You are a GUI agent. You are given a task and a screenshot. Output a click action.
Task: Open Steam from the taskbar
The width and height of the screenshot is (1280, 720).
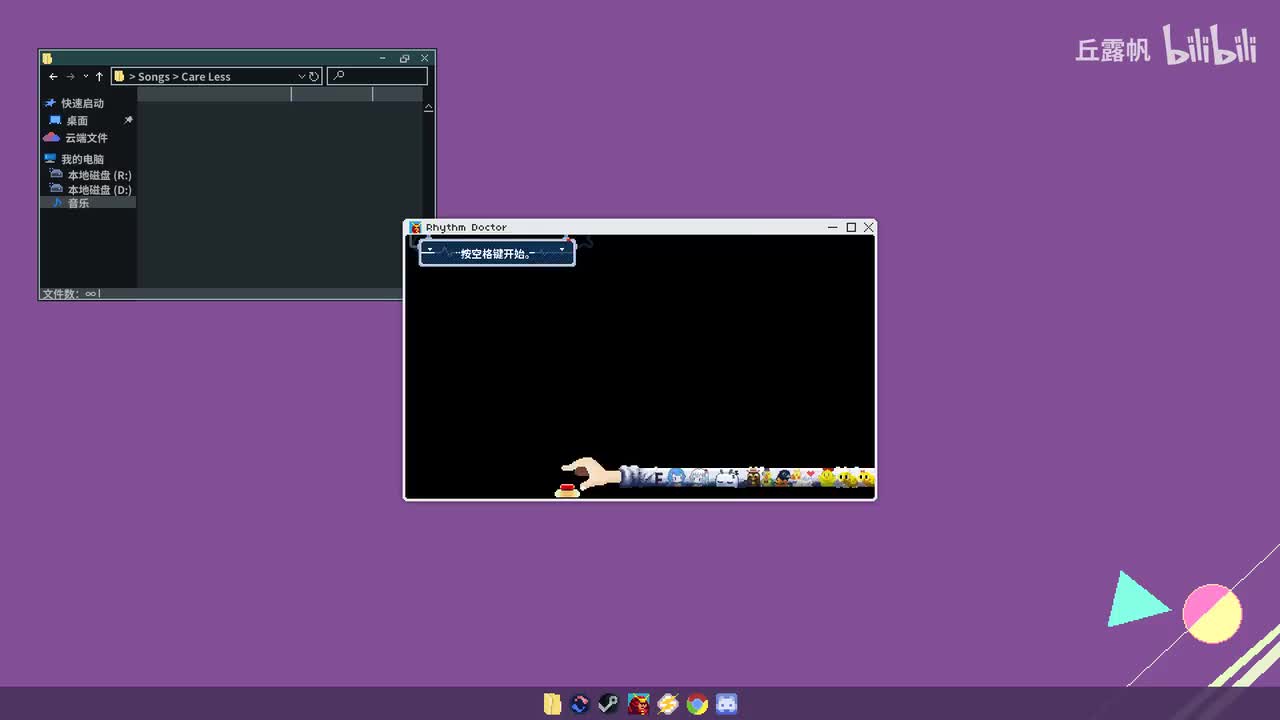[x=608, y=704]
